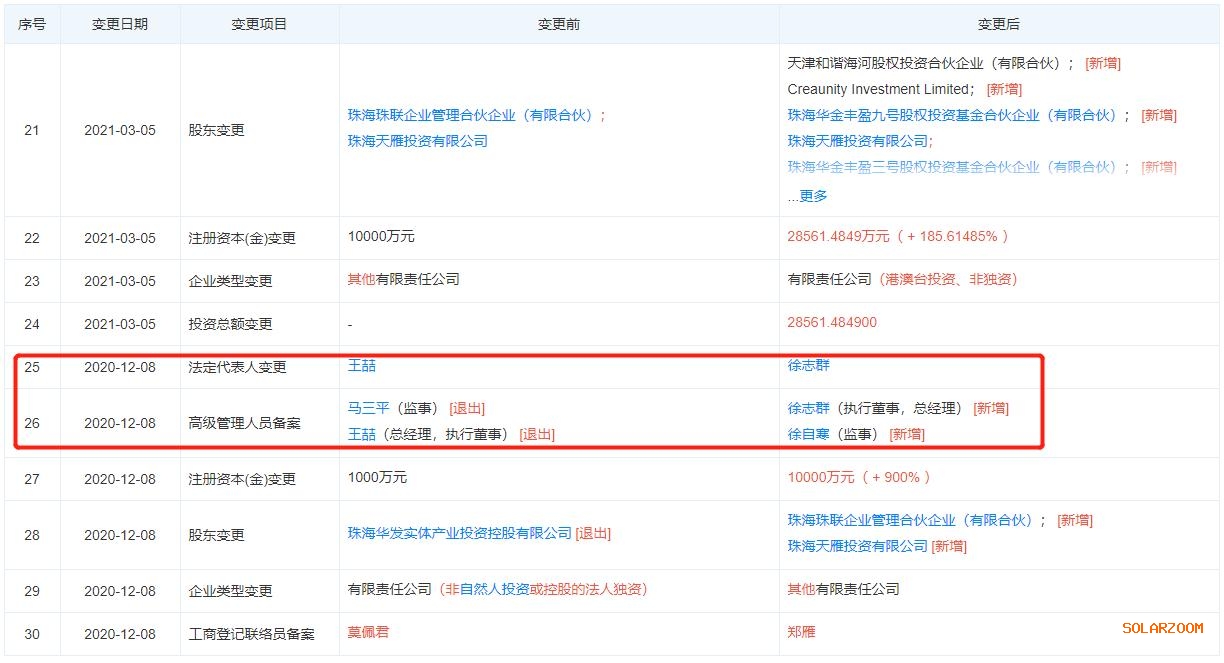The width and height of the screenshot is (1224, 663).
Task: Click 珠海珠联企业管理合伙企业 in row 28 变更后
Action: click(910, 520)
